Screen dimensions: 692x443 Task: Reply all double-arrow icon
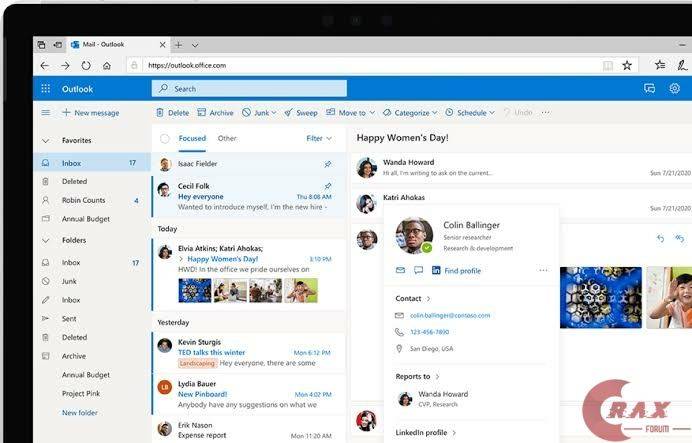[x=679, y=239]
